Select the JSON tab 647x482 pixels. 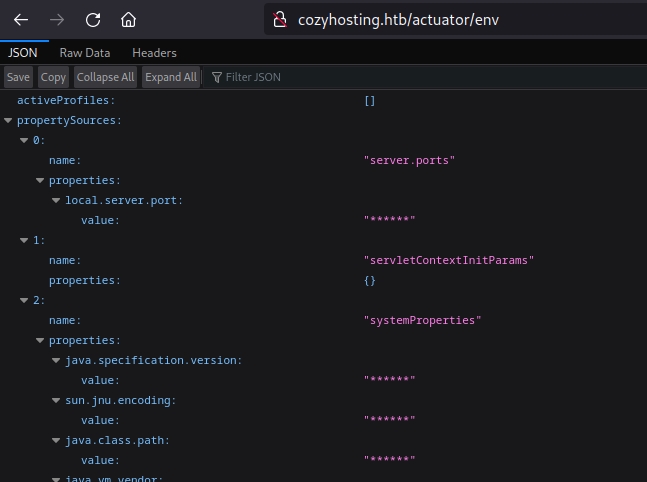pyautogui.click(x=24, y=53)
